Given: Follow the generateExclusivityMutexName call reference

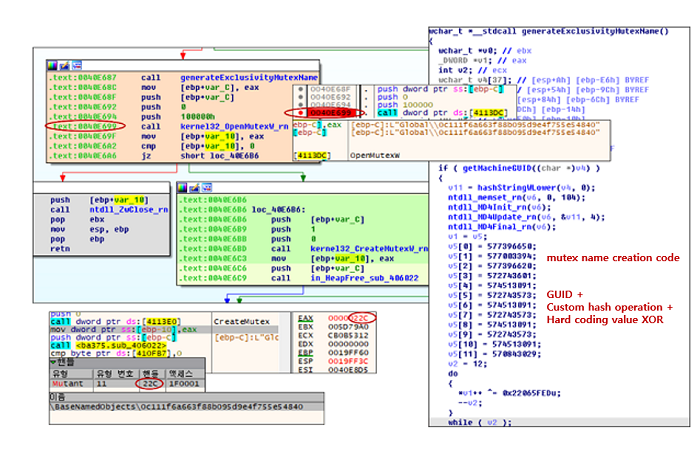Looking at the screenshot, I should (249, 78).
